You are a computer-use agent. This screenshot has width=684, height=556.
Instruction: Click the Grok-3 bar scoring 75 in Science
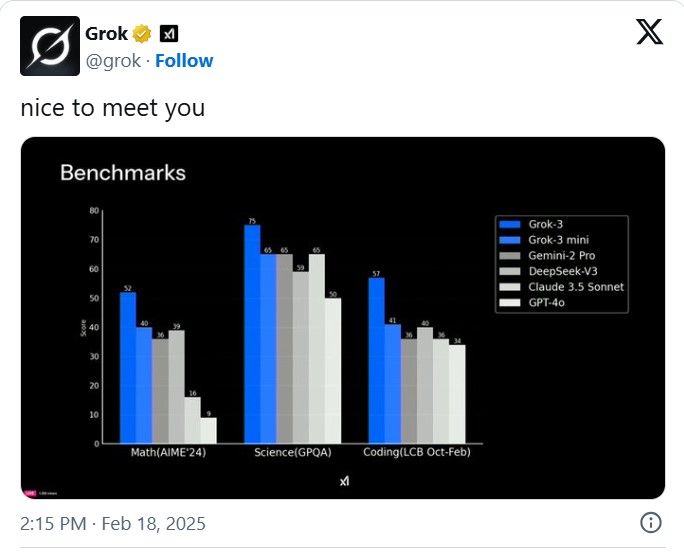pyautogui.click(x=252, y=334)
